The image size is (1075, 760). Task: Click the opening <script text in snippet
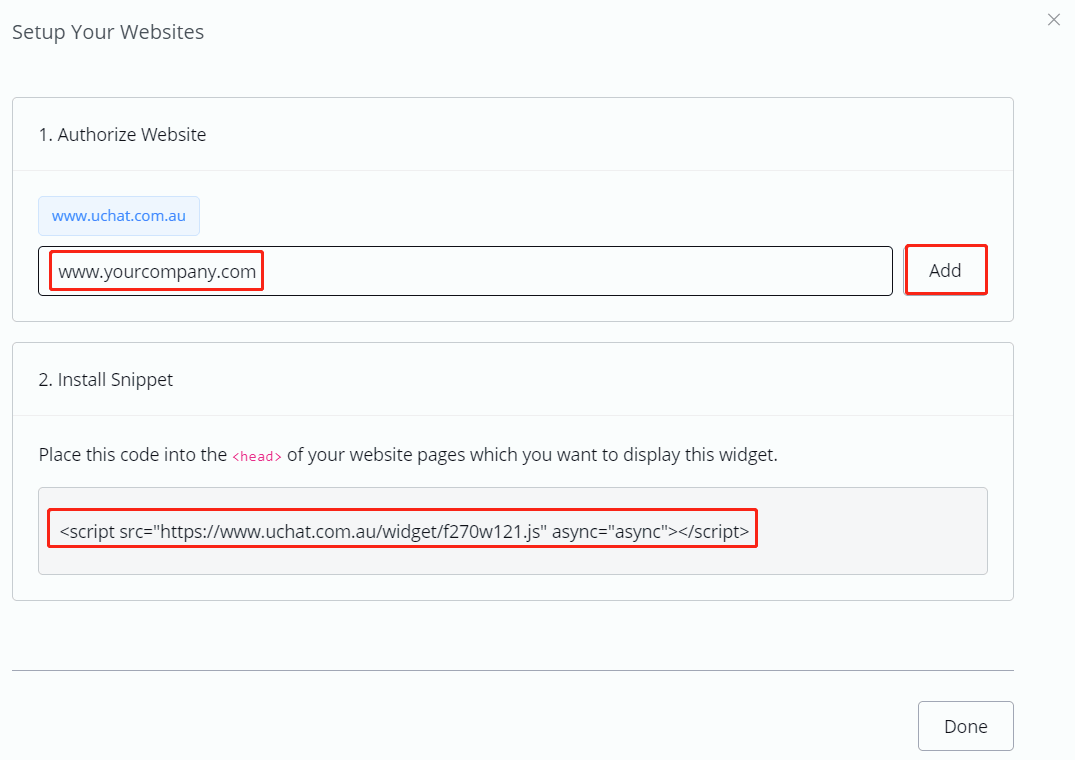(87, 532)
